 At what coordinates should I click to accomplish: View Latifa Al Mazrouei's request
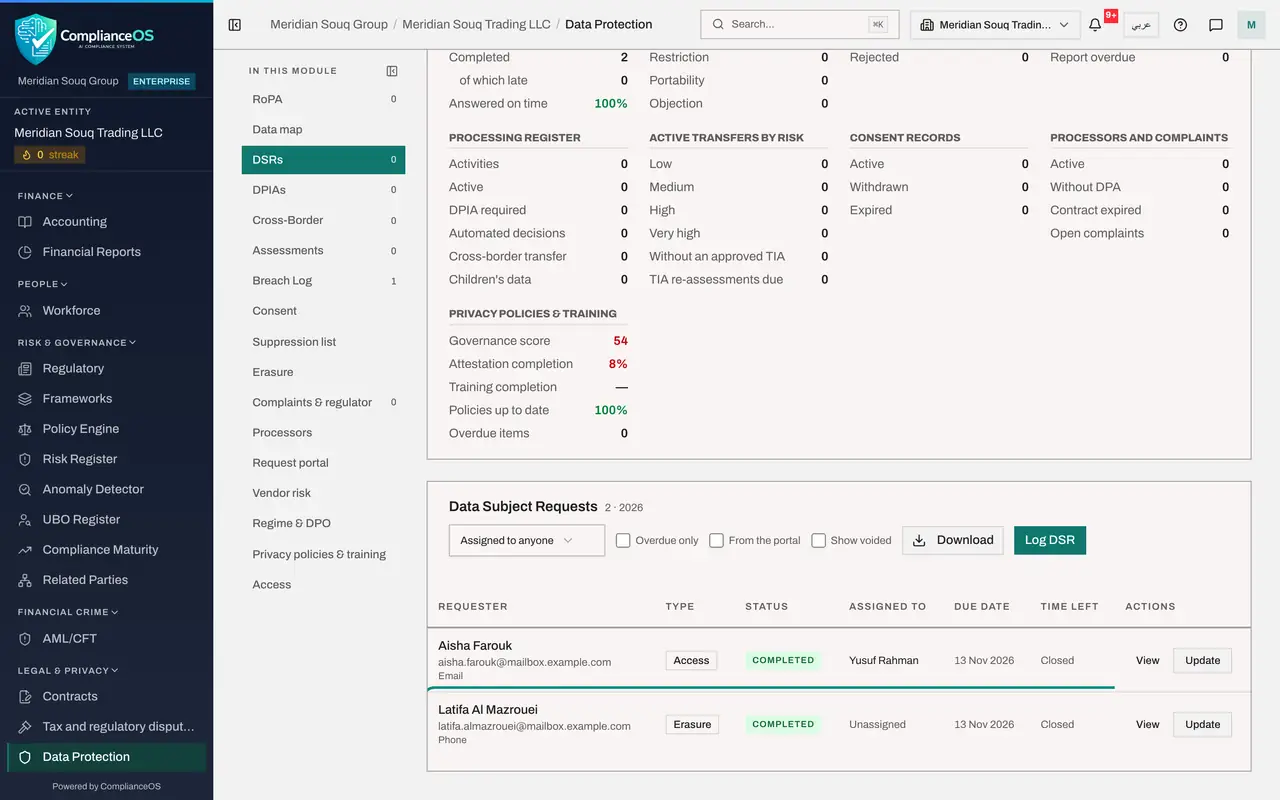coord(1148,724)
